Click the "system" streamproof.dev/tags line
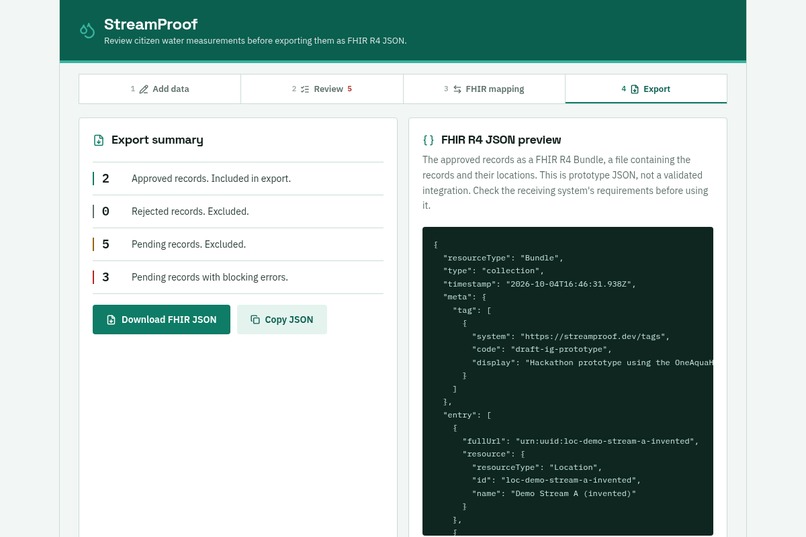 click(x=571, y=337)
